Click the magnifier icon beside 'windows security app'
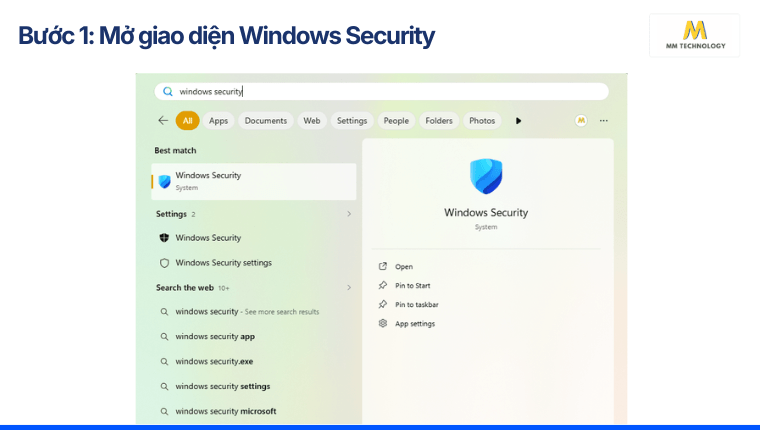760x430 pixels. [164, 336]
